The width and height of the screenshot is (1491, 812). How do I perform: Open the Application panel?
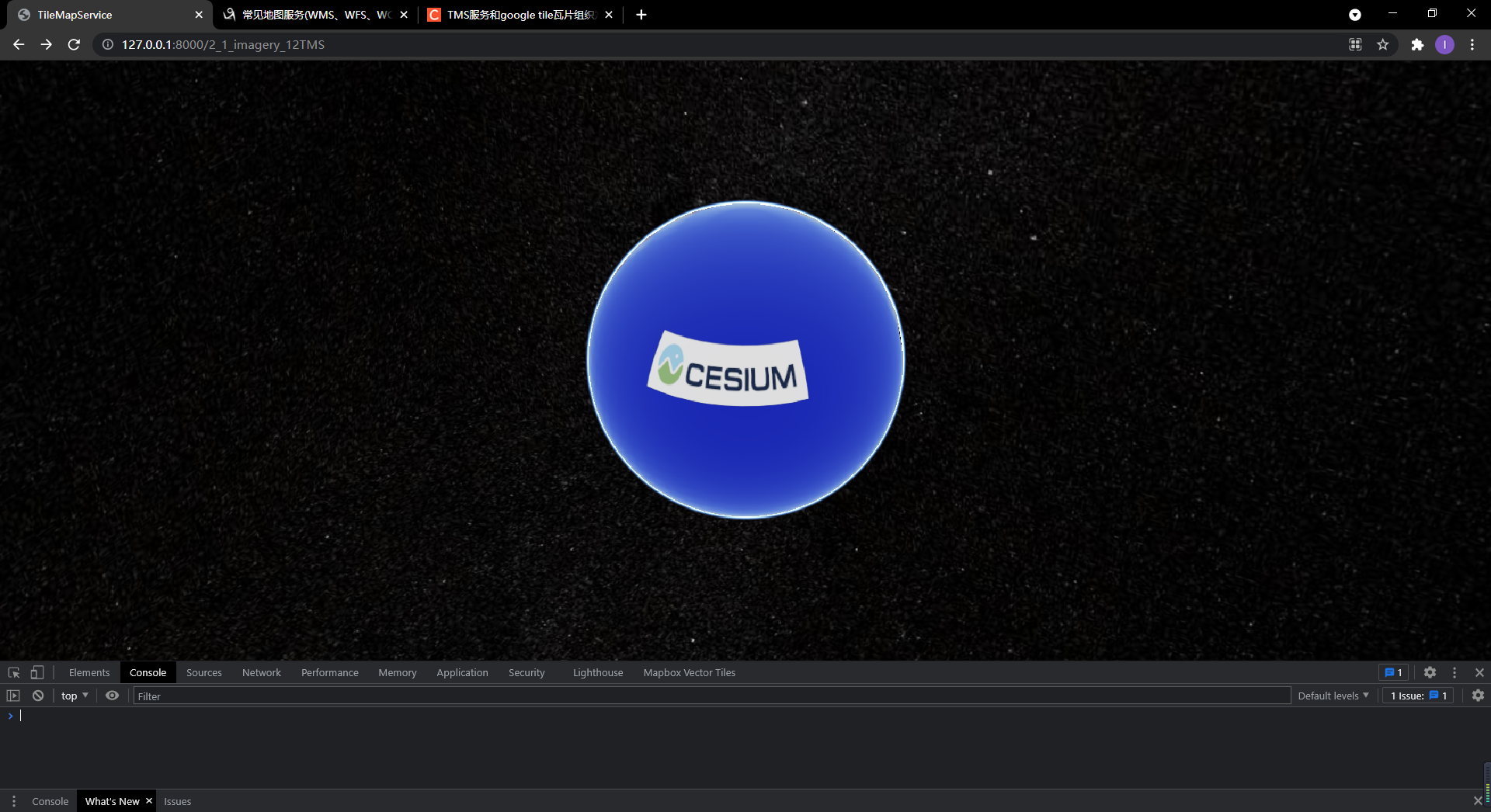pos(462,673)
